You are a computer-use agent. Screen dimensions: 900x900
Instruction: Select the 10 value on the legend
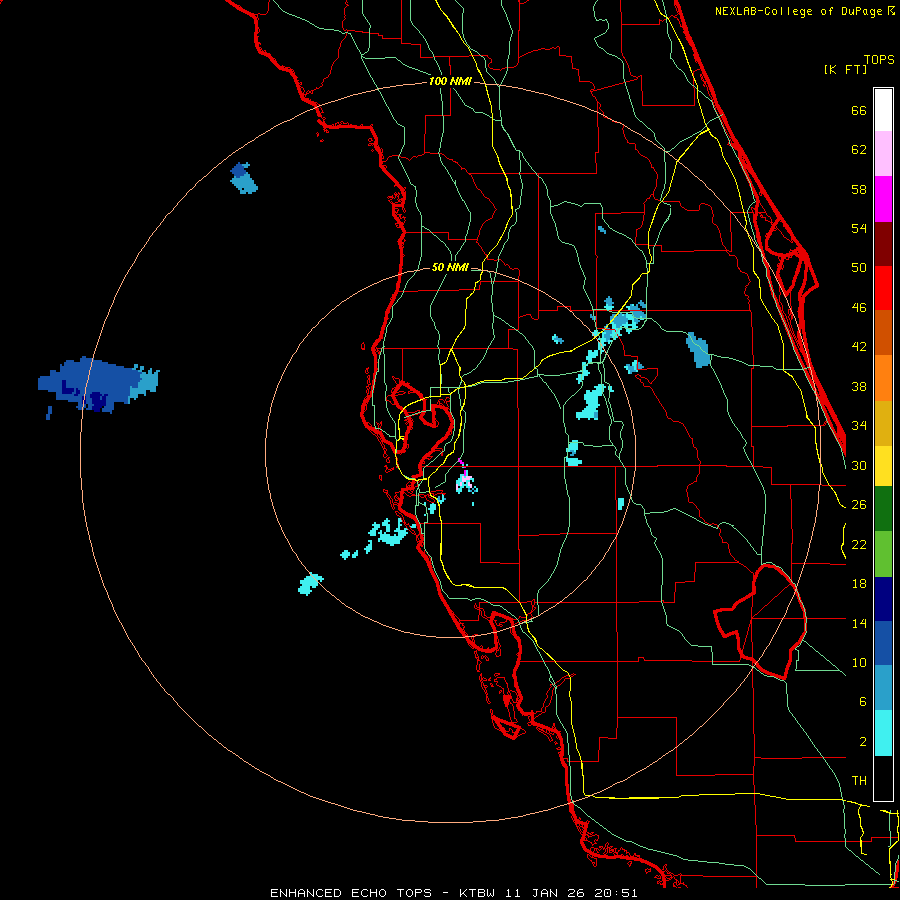click(859, 662)
